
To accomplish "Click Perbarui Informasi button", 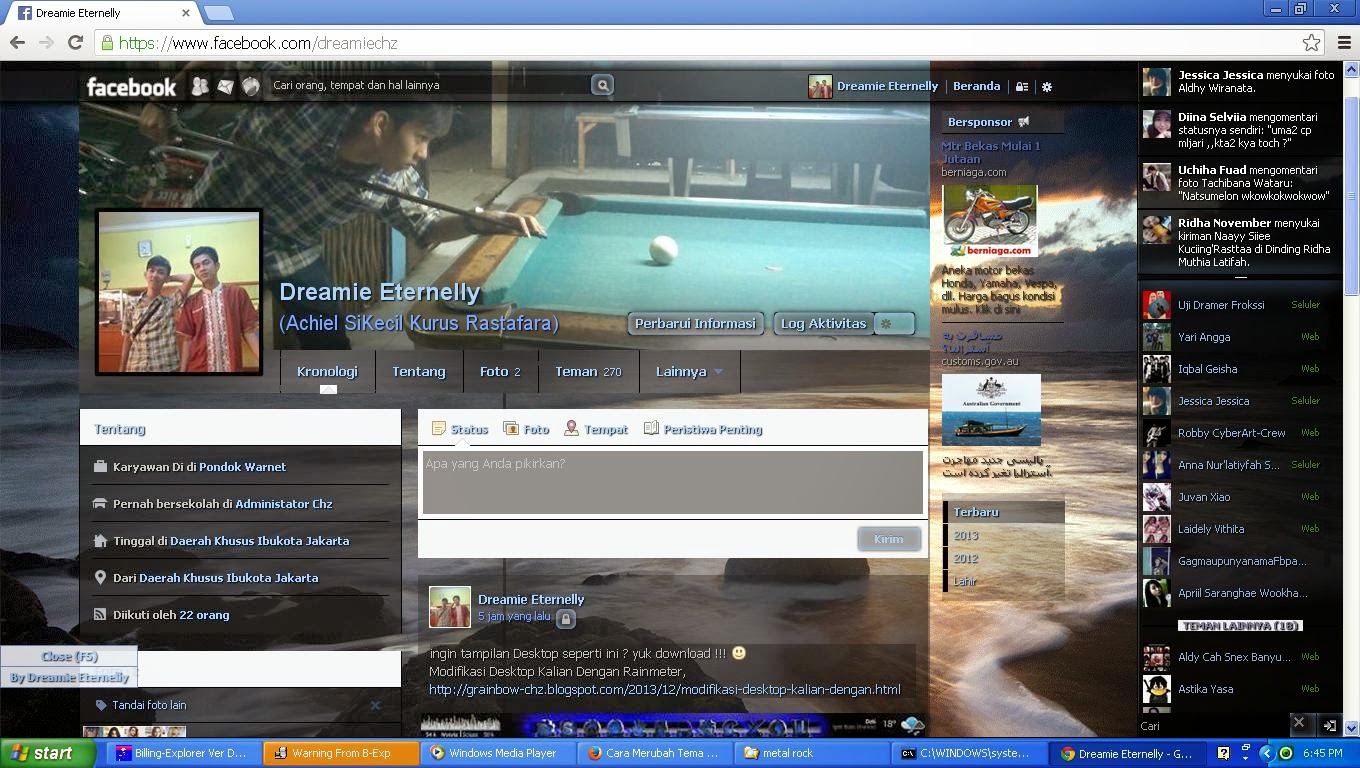I will [695, 324].
